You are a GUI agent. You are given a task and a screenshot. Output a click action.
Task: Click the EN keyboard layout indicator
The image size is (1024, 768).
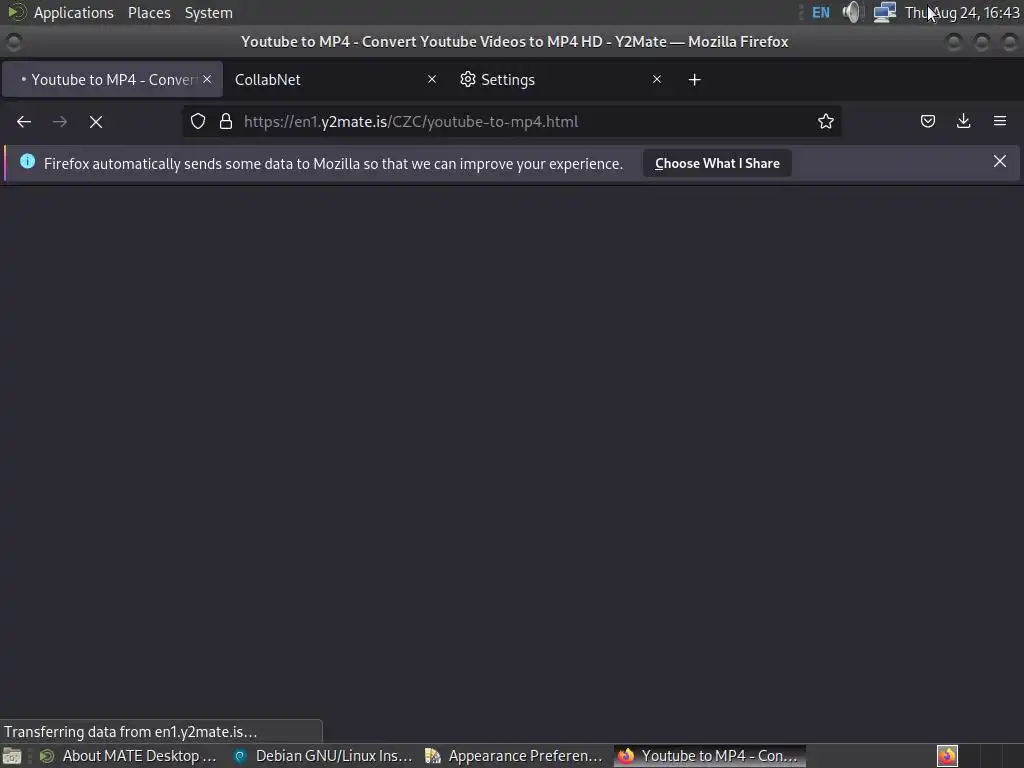[821, 12]
